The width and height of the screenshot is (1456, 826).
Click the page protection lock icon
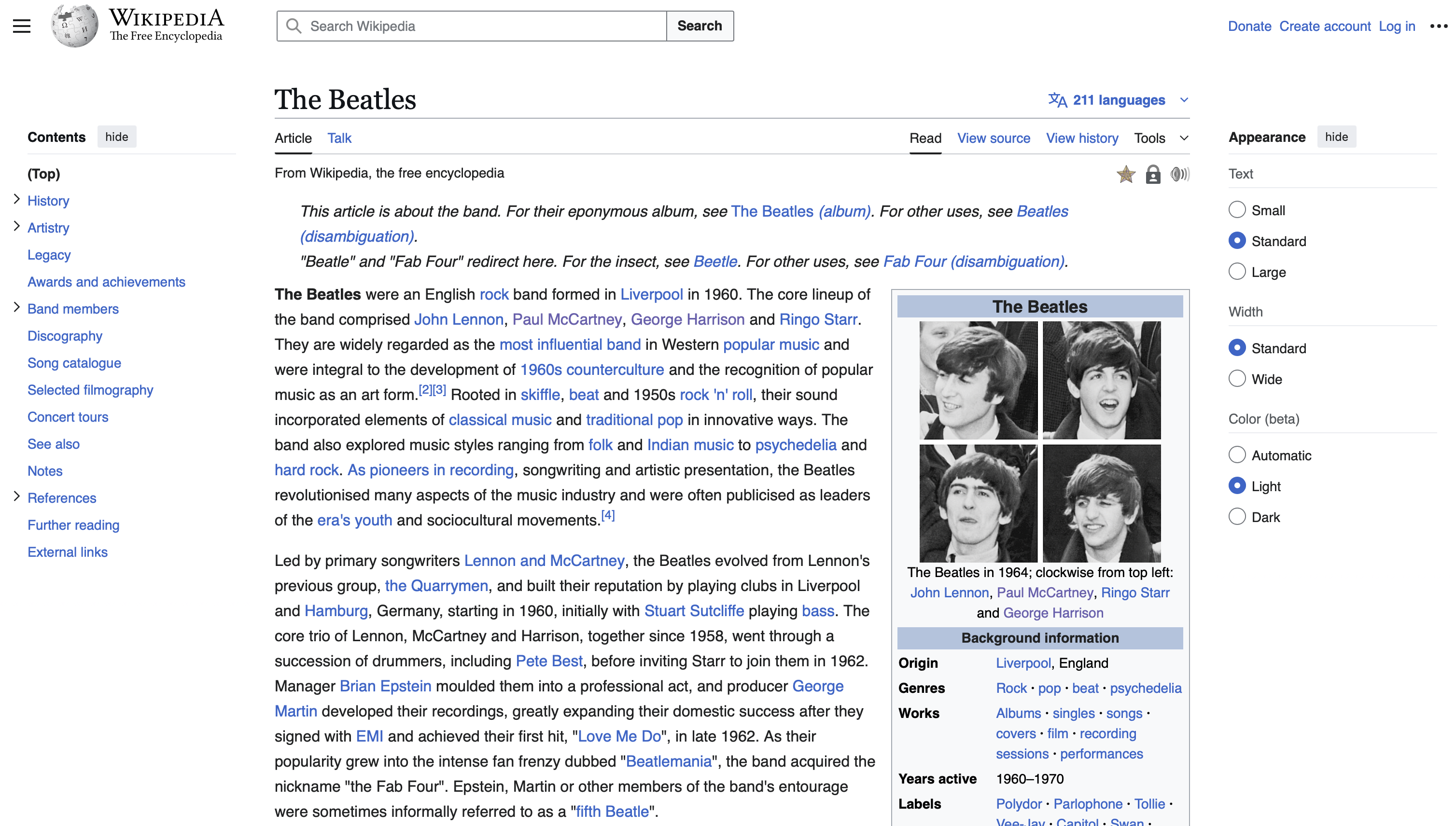click(1153, 175)
